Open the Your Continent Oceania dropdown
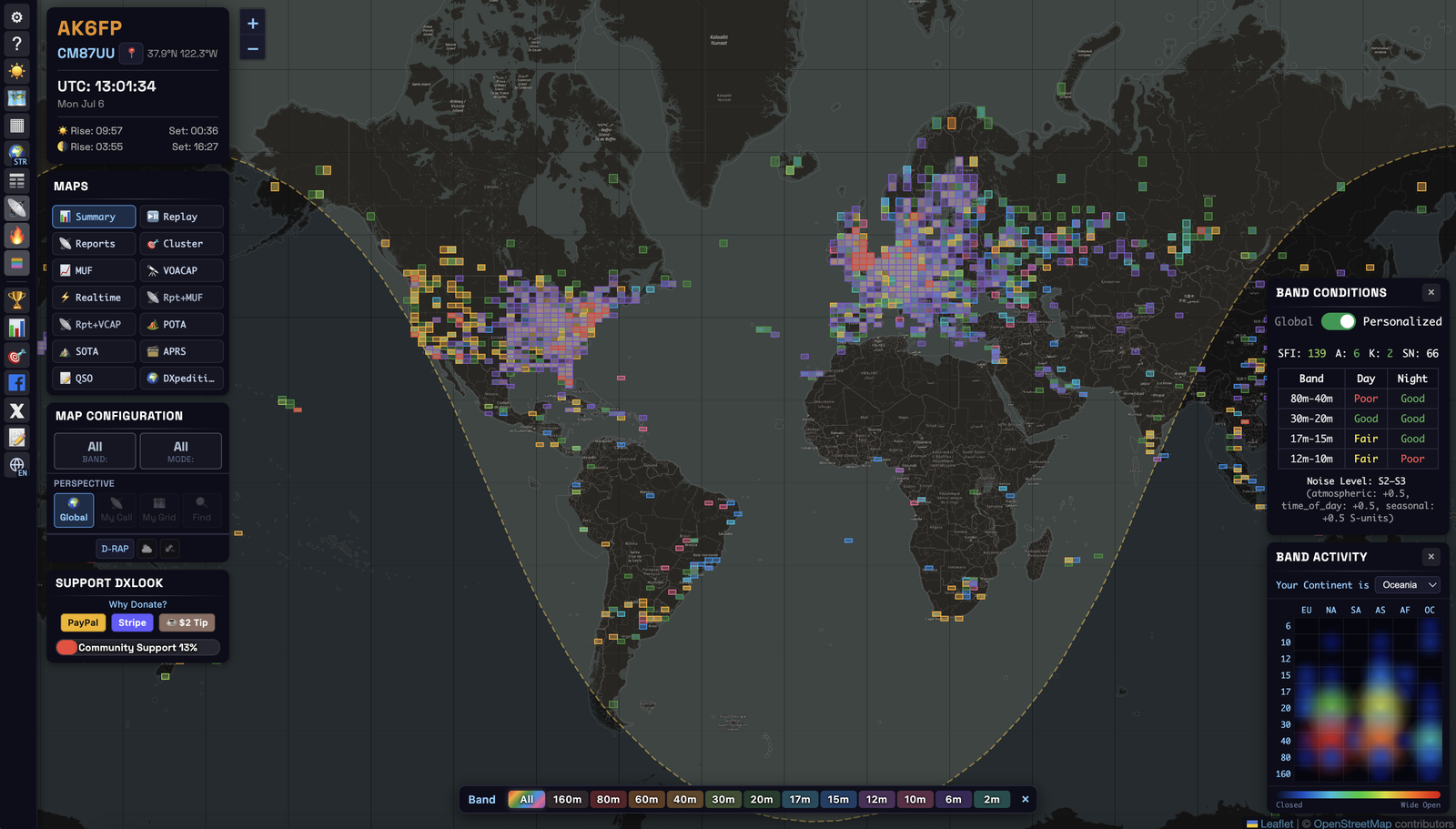The image size is (1456, 829). point(1407,585)
